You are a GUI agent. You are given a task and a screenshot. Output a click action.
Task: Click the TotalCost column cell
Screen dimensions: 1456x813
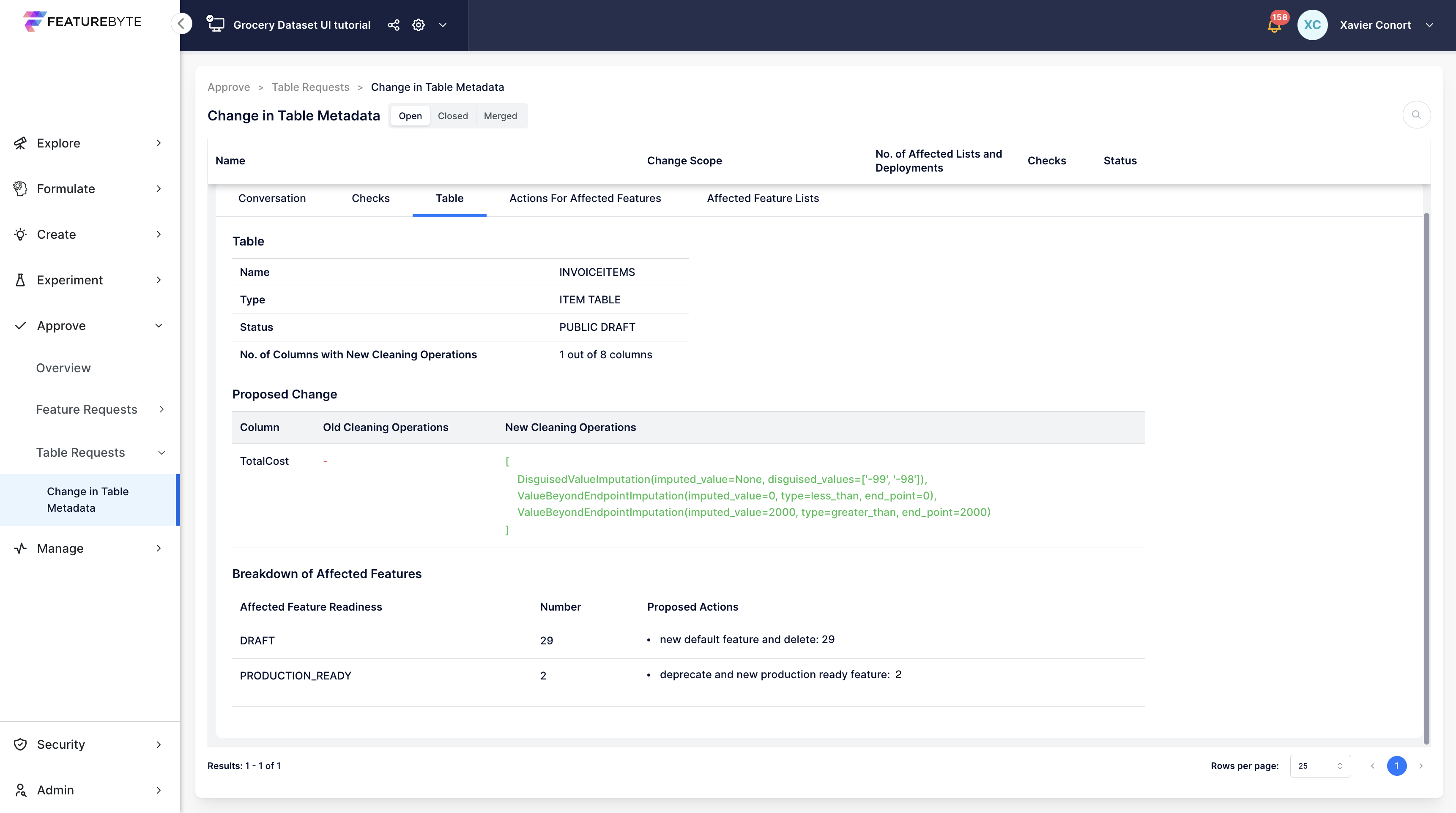(264, 461)
